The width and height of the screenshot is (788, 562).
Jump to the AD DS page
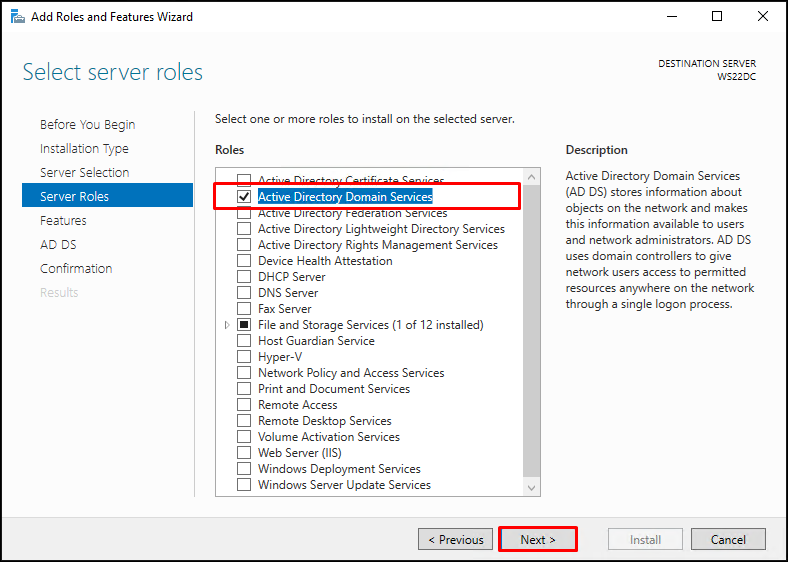click(x=58, y=245)
